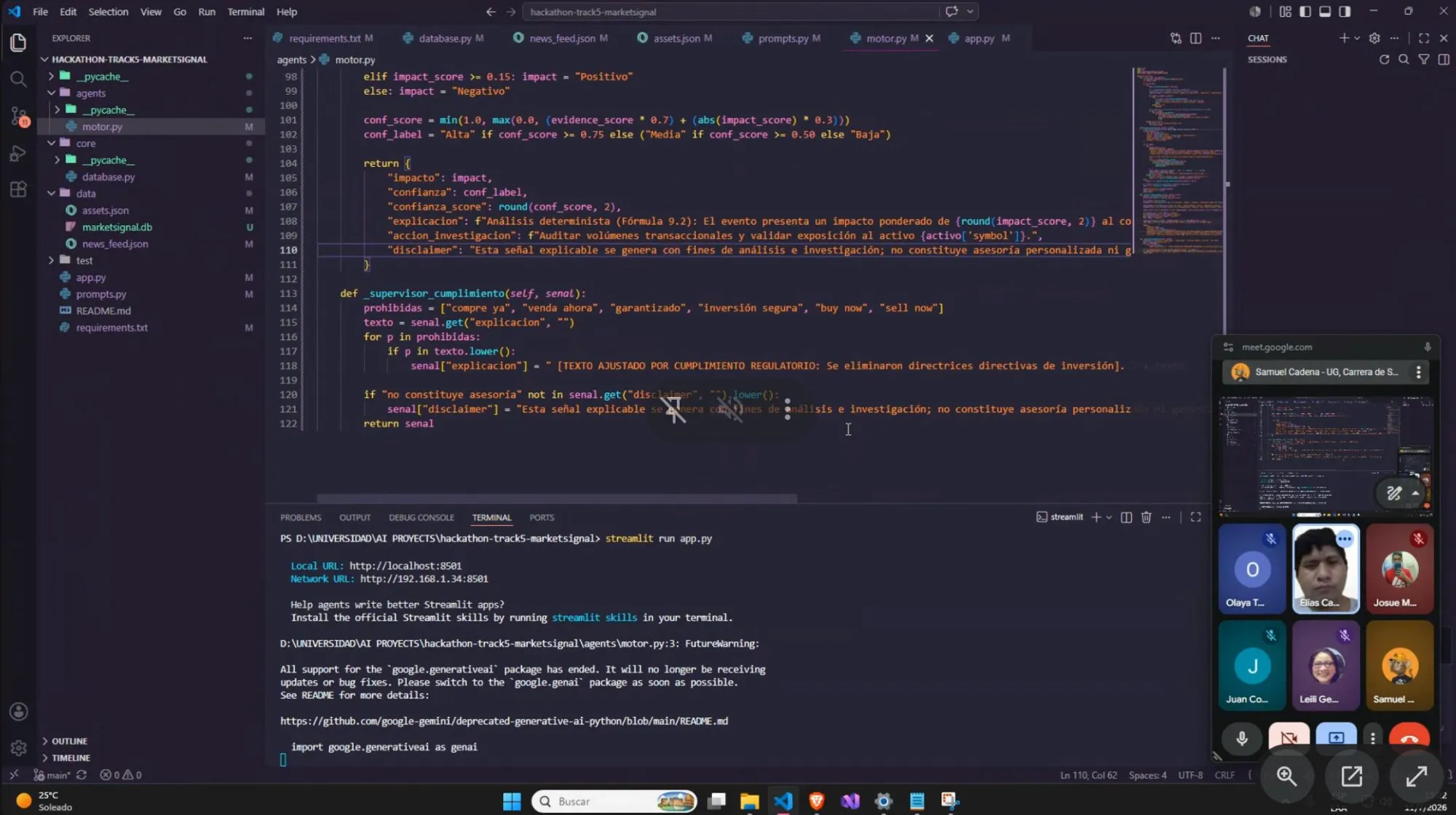The height and width of the screenshot is (815, 1456).
Task: Click the main branch in status bar
Action: [x=52, y=775]
